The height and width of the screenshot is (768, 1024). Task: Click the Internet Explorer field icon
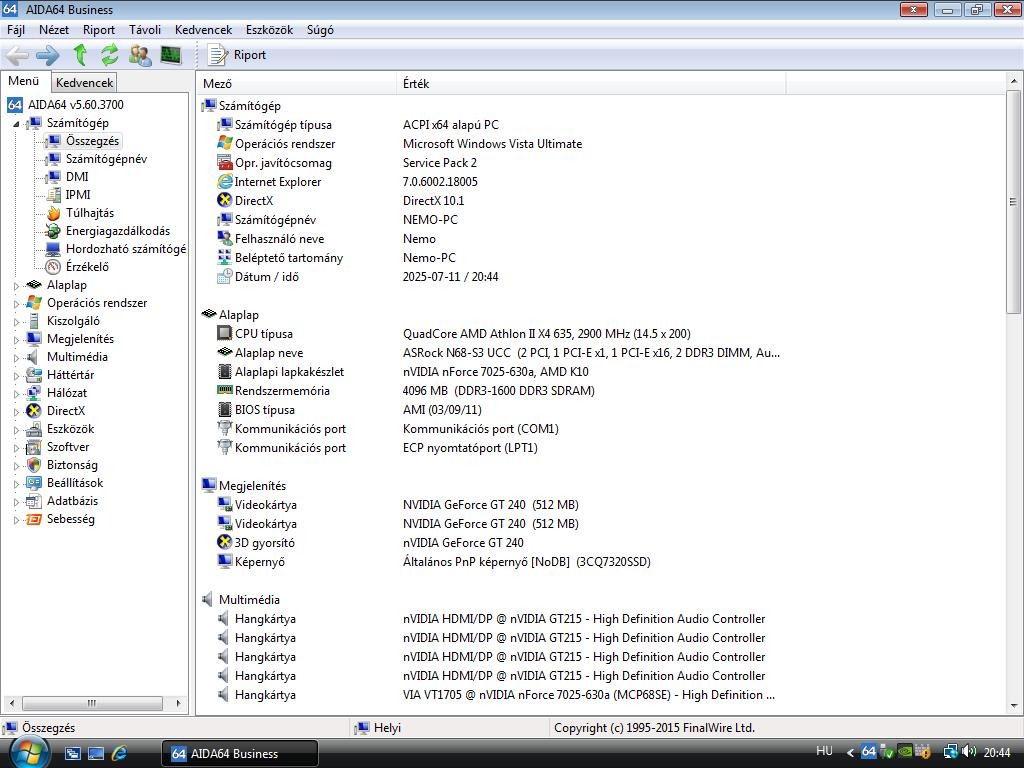tap(225, 182)
